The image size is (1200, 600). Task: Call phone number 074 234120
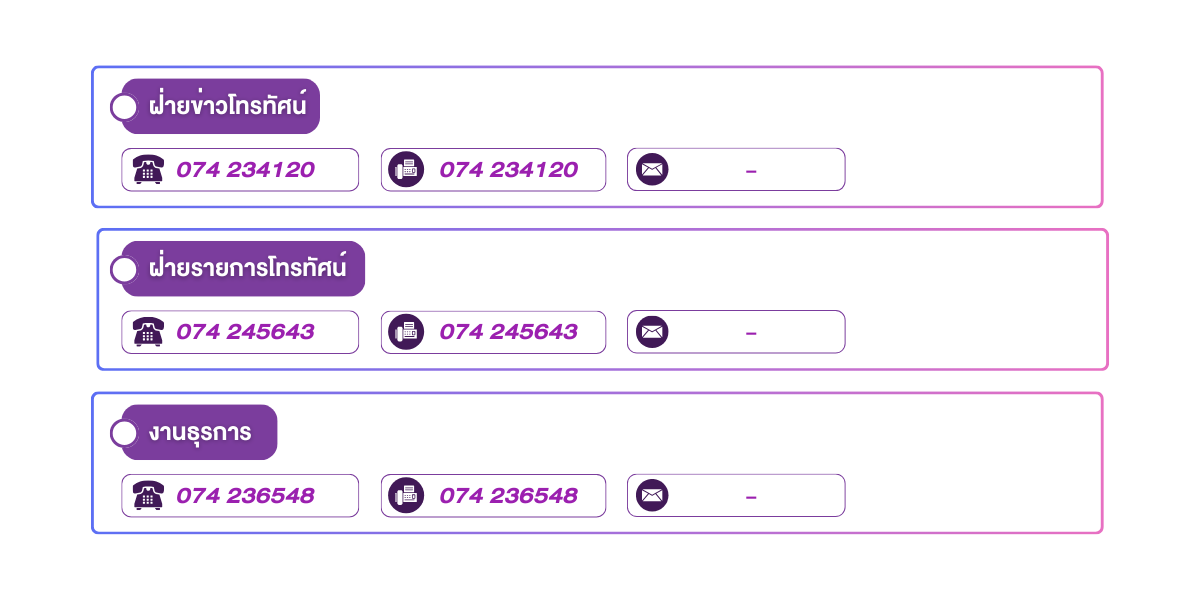[x=245, y=170]
